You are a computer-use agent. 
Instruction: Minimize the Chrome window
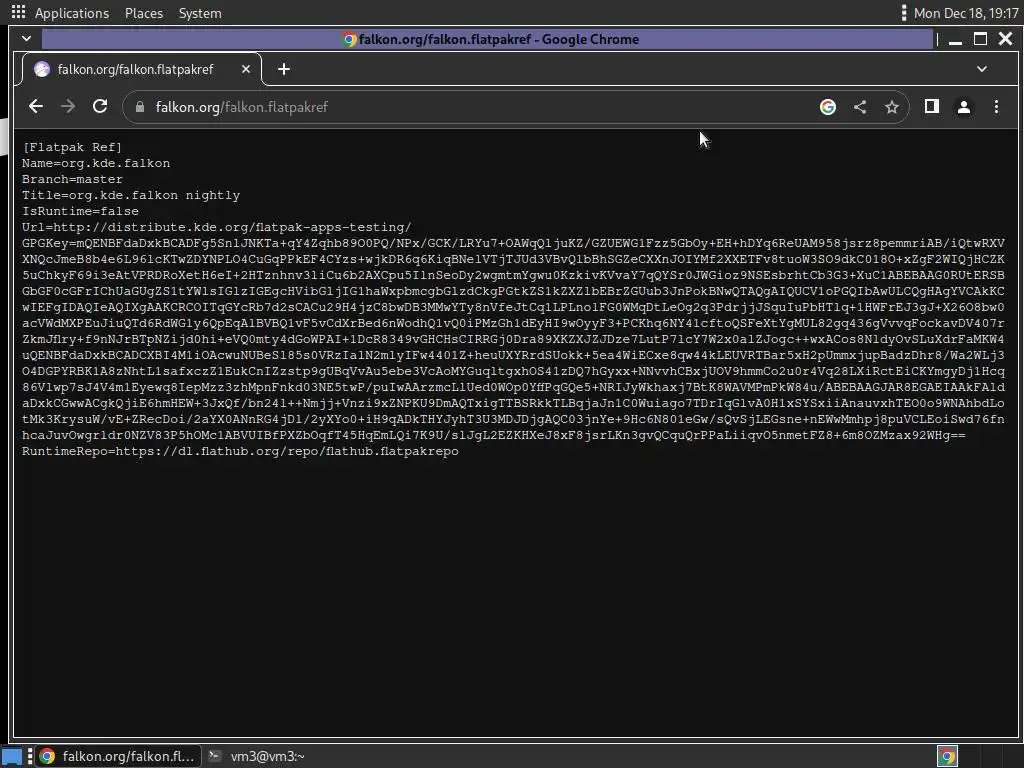pyautogui.click(x=955, y=39)
